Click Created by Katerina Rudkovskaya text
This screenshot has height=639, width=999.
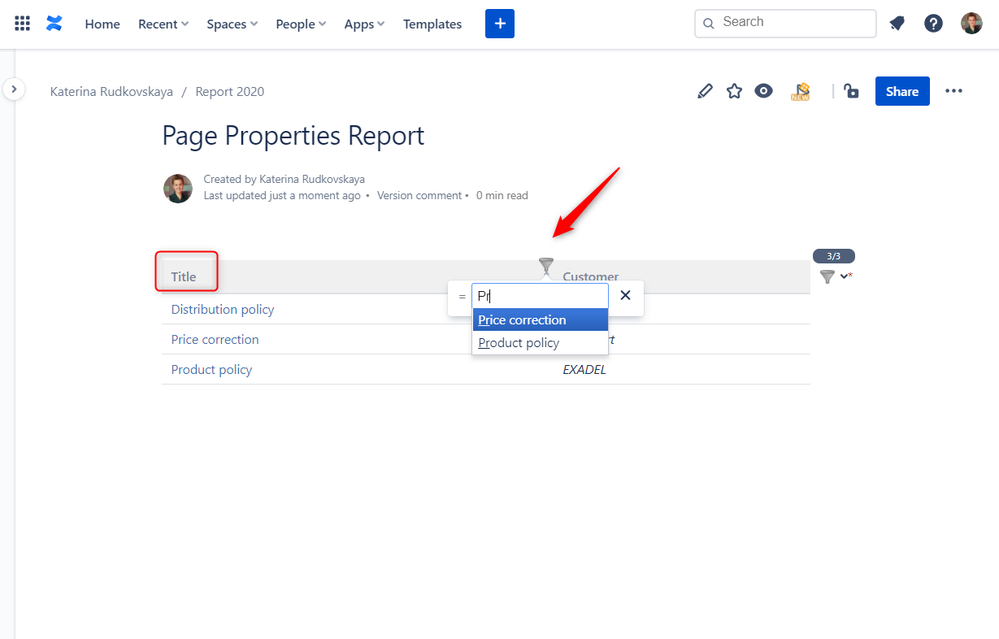point(284,179)
